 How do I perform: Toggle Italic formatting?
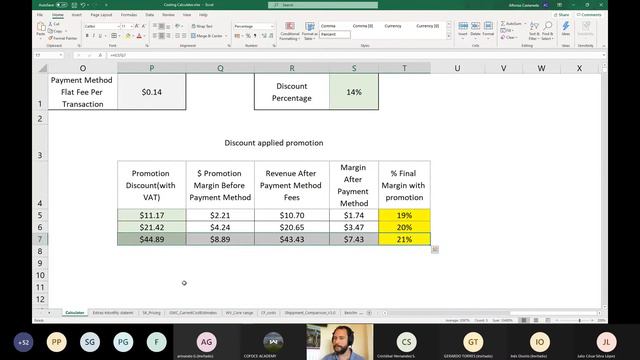(93, 36)
